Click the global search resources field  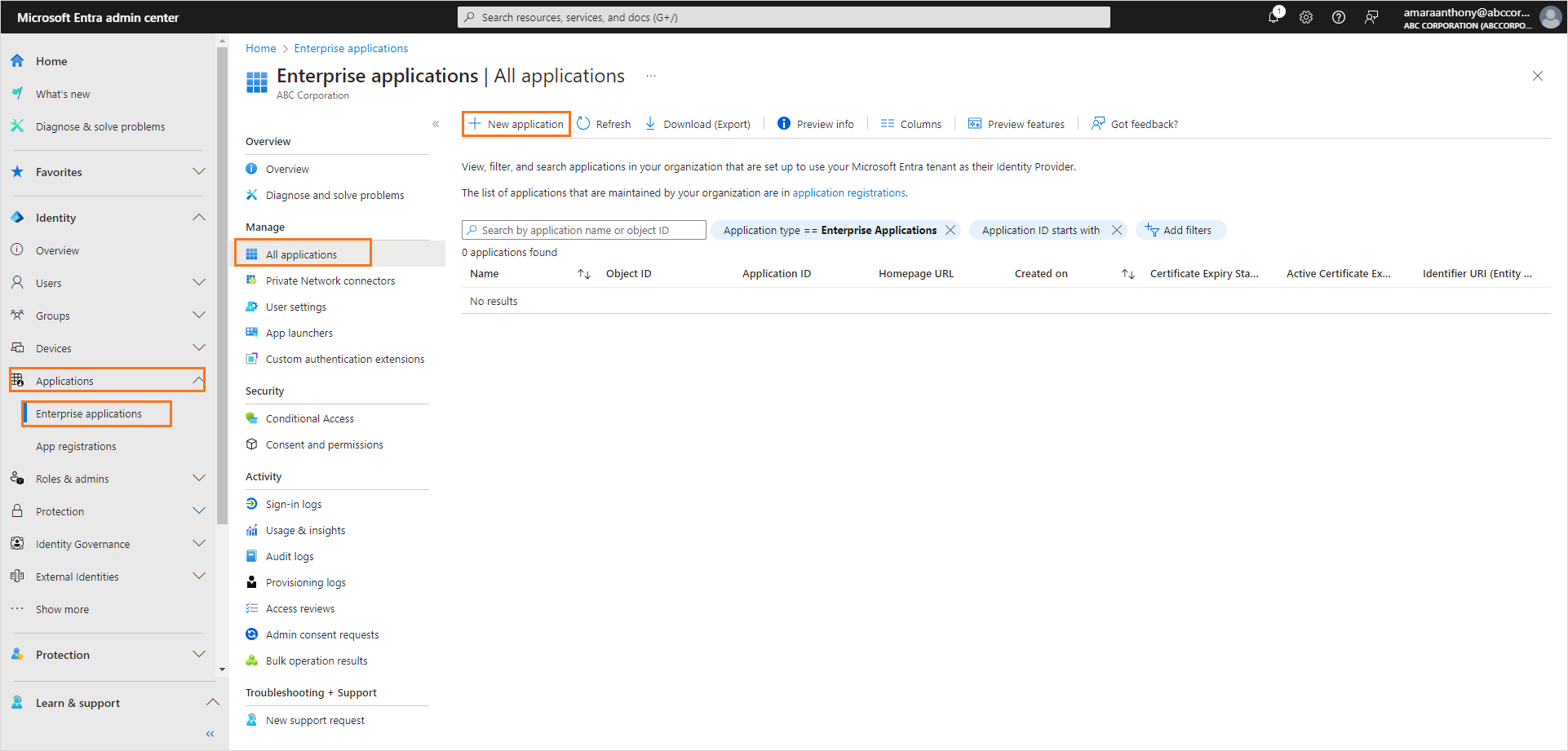(783, 17)
